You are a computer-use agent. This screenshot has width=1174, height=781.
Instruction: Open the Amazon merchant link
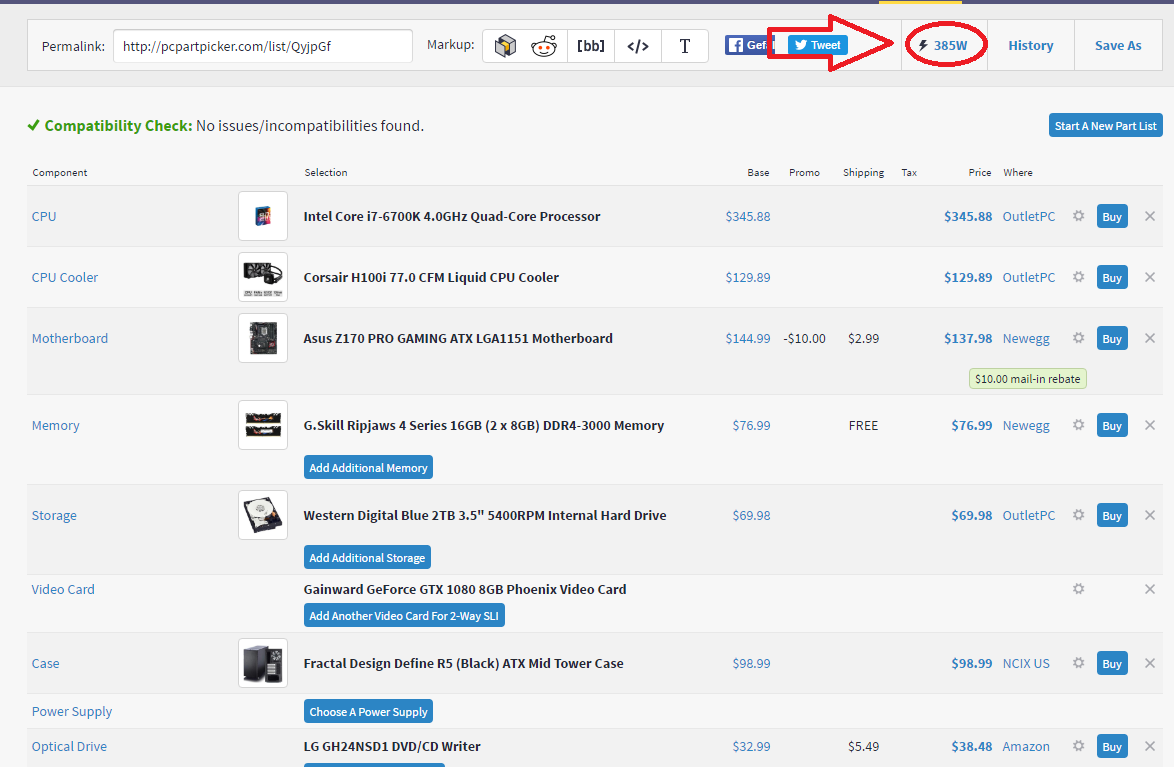pyautogui.click(x=1026, y=747)
